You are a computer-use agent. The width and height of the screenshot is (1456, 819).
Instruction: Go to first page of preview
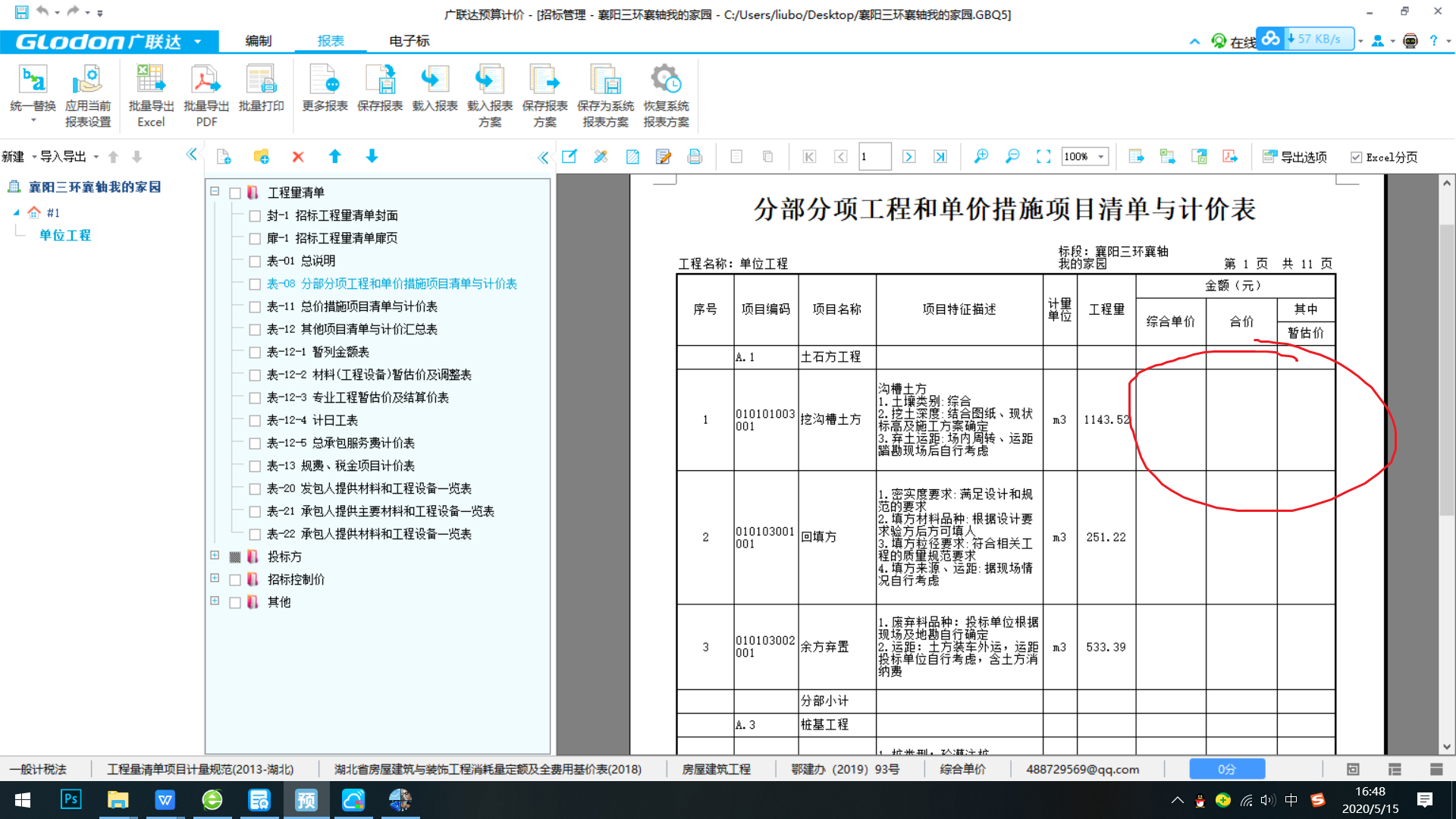809,157
